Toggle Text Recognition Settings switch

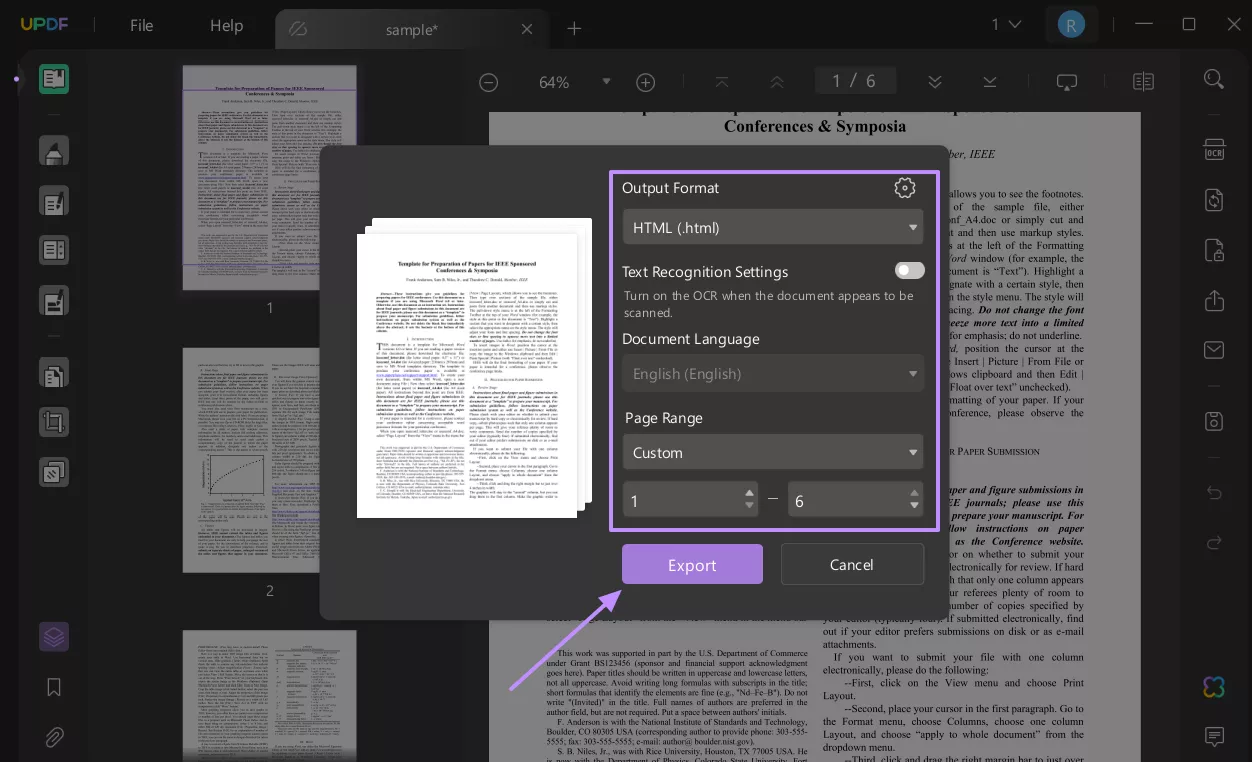point(909,271)
